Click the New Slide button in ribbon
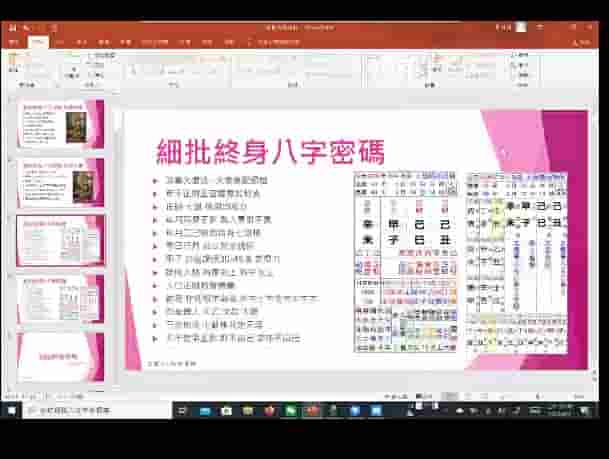609x459 pixels. (x=73, y=65)
